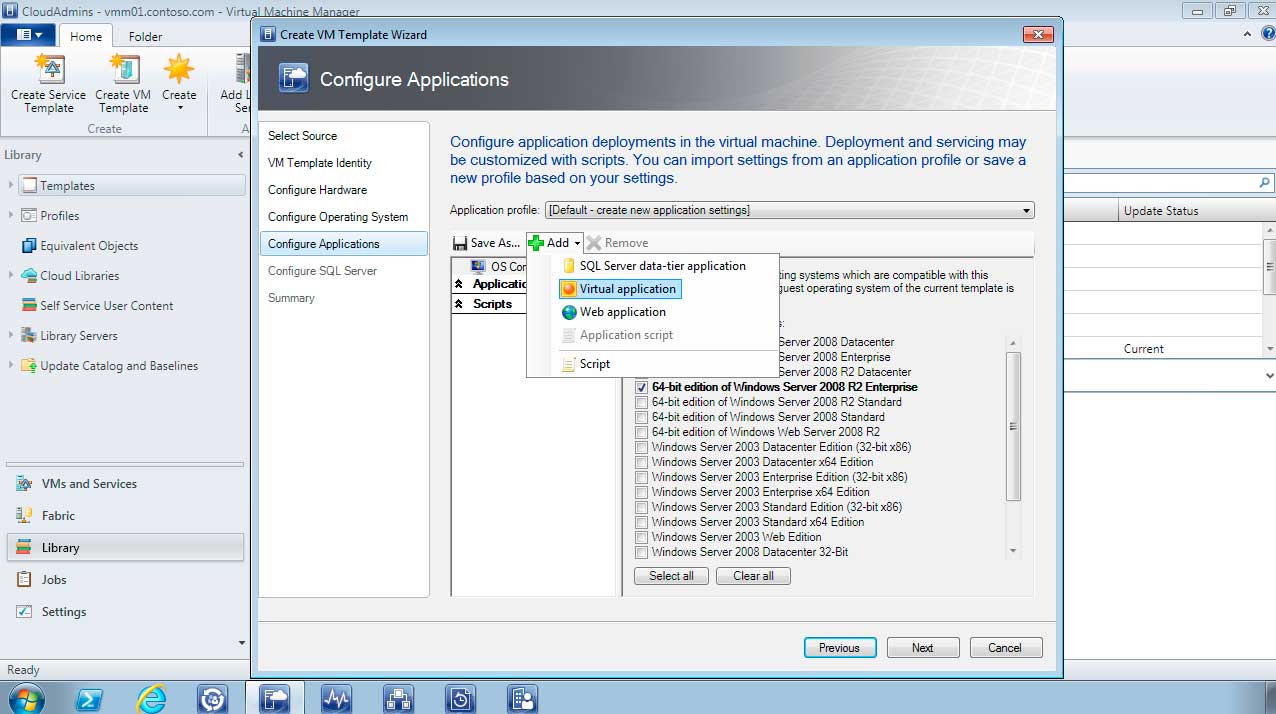Screen dimensions: 1276x714
Task: Open the Create ribbon dropdown arrow
Action: pyautogui.click(x=180, y=108)
